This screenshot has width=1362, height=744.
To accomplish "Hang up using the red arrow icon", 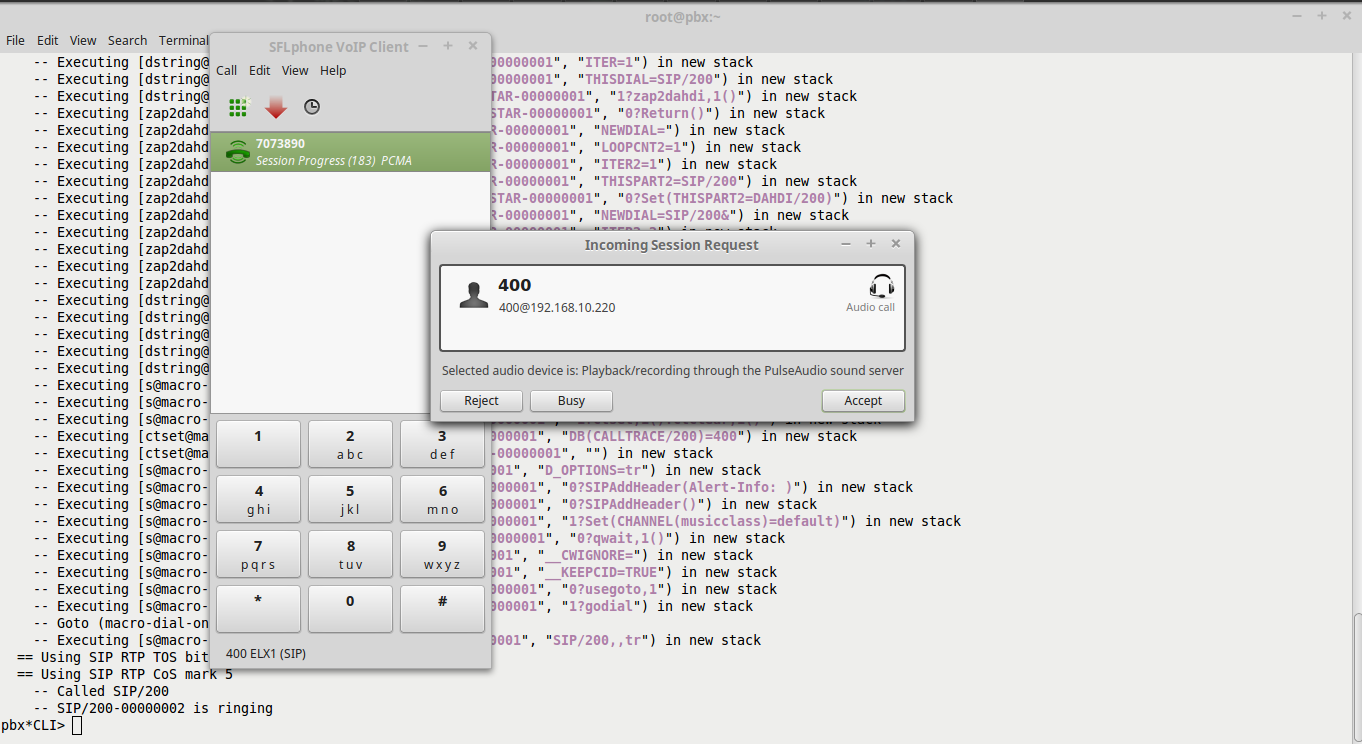I will [276, 107].
